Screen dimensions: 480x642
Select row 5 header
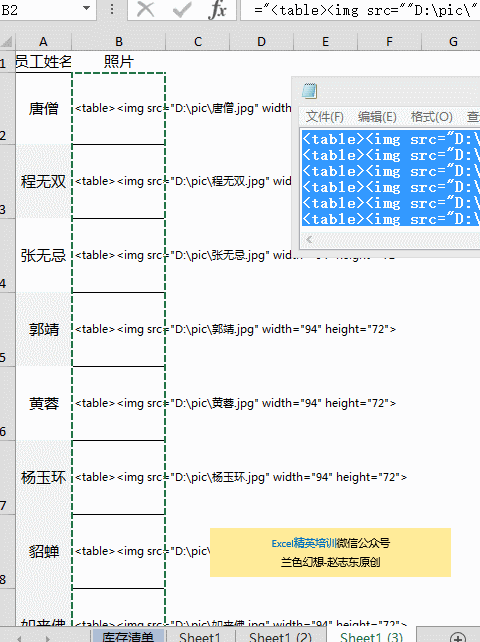(7, 330)
